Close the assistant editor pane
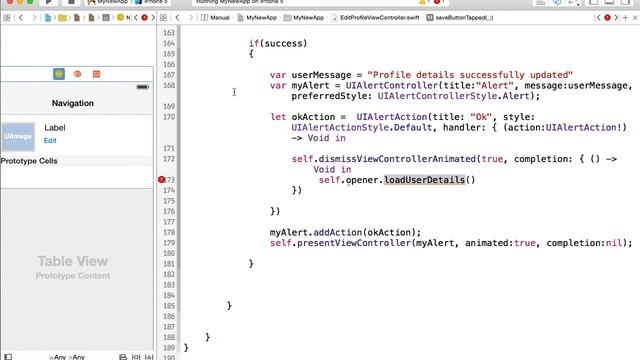The image size is (640, 360). pyautogui.click(x=635, y=18)
